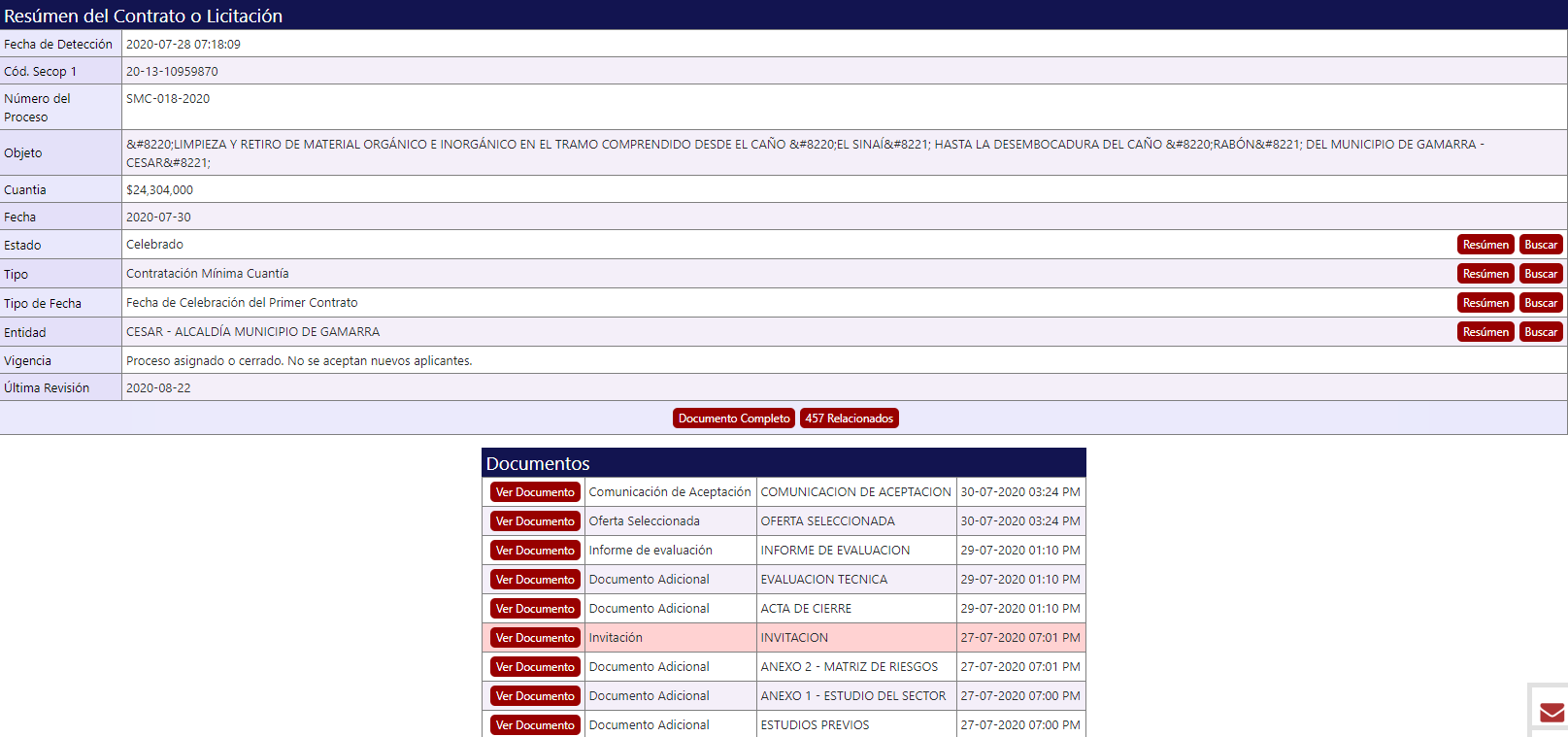View the Oferta Seleccionada document
Viewport: 1568px width, 737px height.
click(535, 521)
